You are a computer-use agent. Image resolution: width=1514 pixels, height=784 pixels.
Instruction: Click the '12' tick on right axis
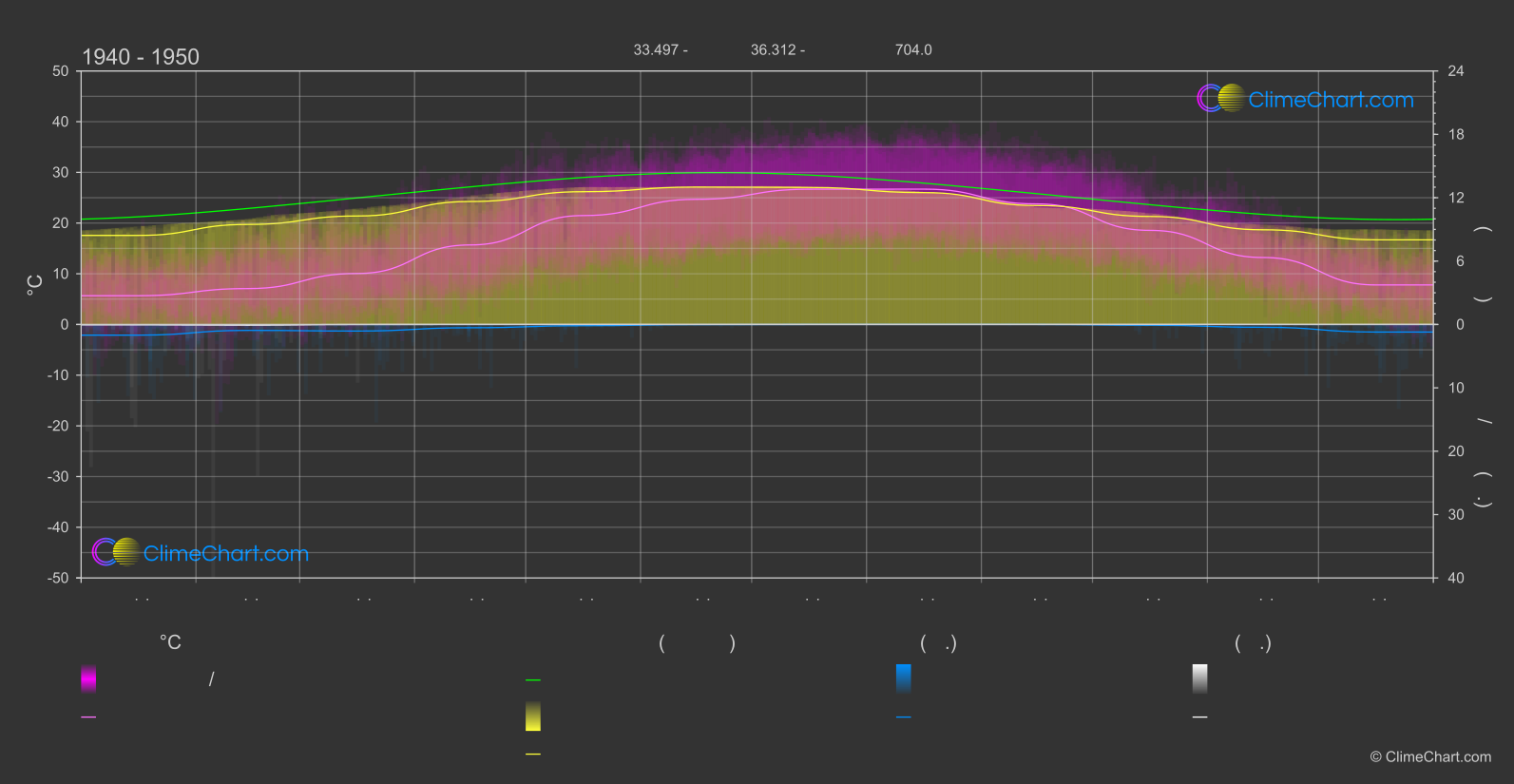(x=1456, y=198)
